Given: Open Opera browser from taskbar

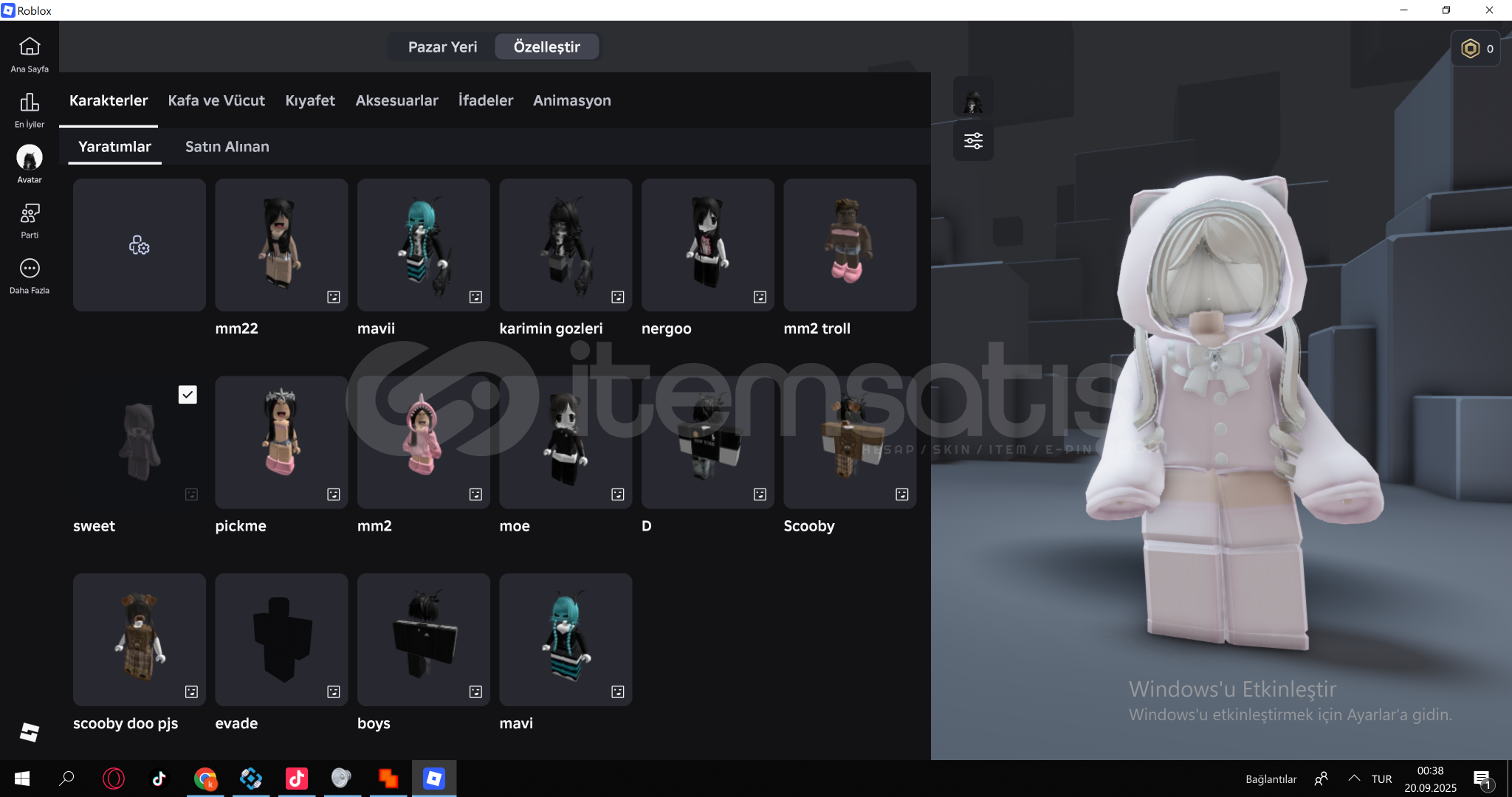Looking at the screenshot, I should [x=114, y=779].
